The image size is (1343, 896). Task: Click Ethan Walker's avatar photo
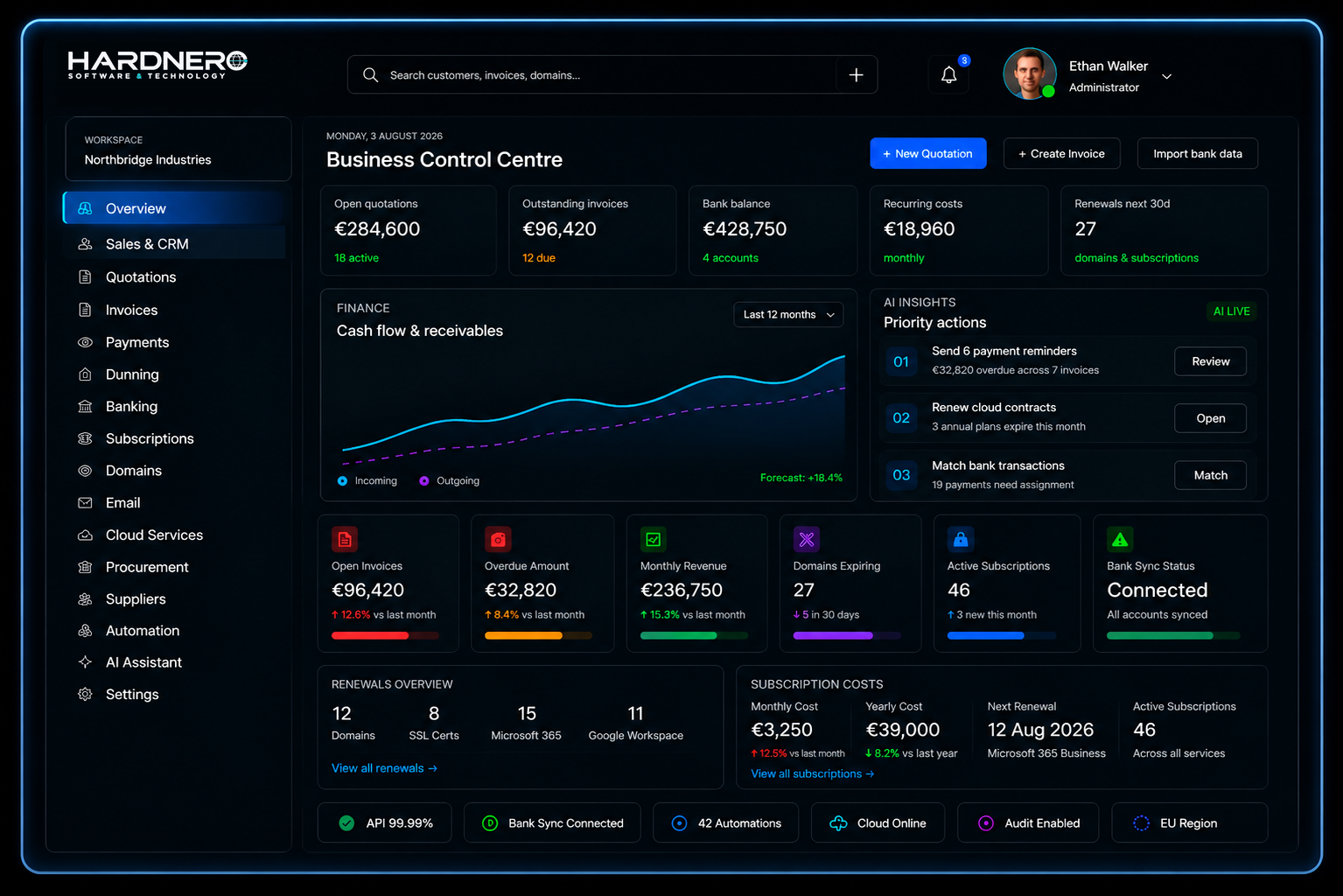1029,73
